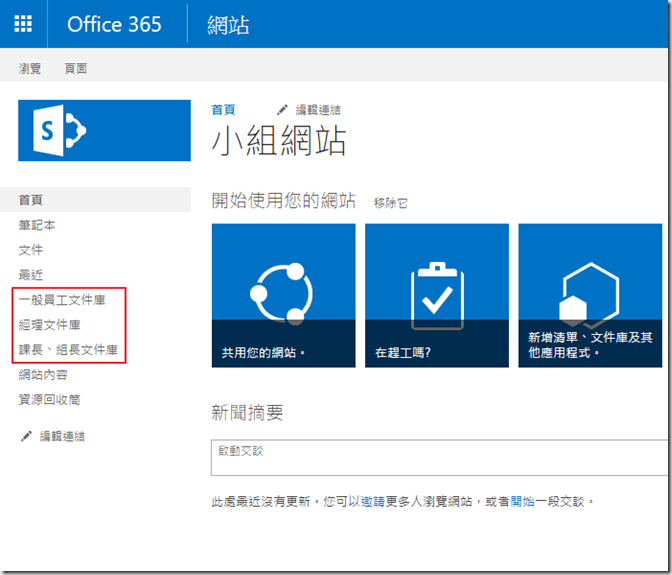
Task: Click the pencil icon in the left sidebar
Action: coord(26,436)
